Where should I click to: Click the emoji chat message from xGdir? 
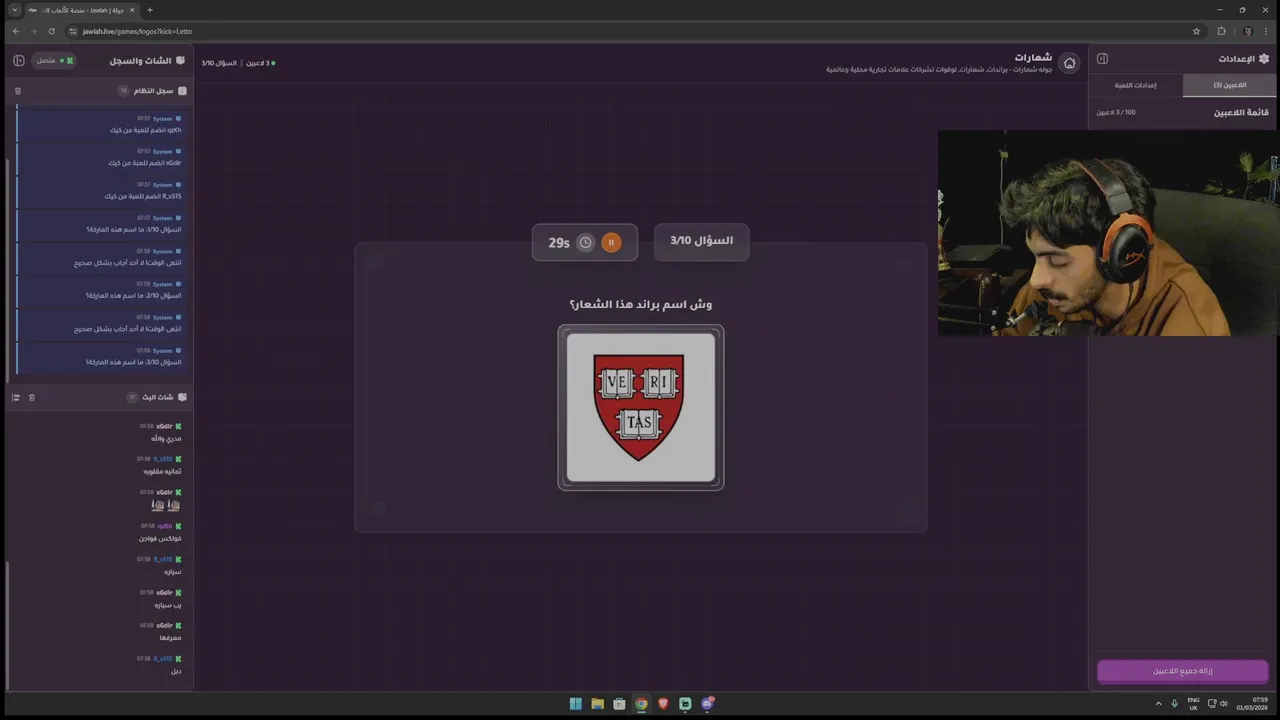[x=160, y=499]
